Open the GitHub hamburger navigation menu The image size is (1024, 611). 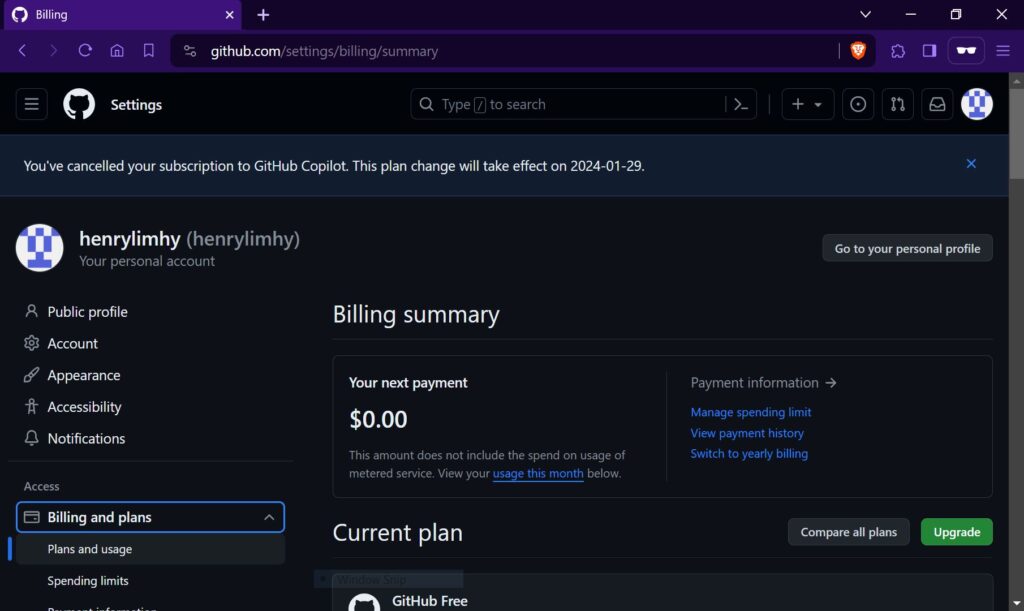tap(32, 104)
